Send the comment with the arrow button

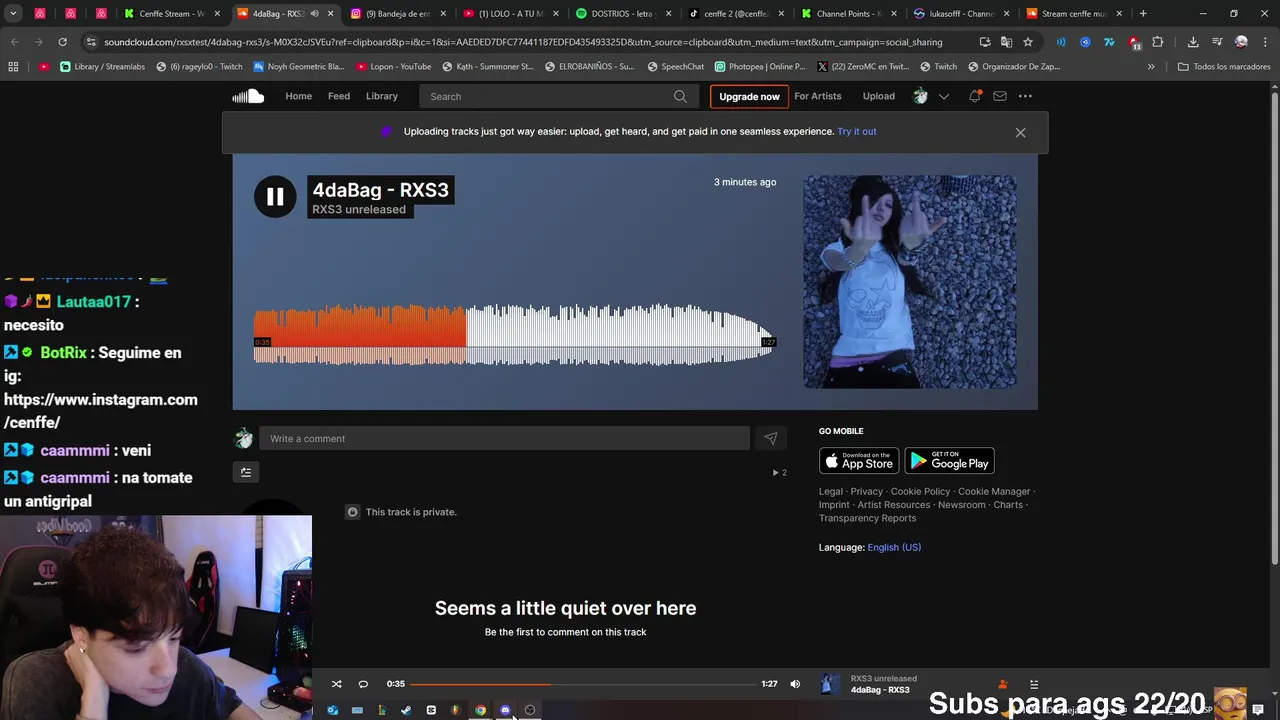770,438
